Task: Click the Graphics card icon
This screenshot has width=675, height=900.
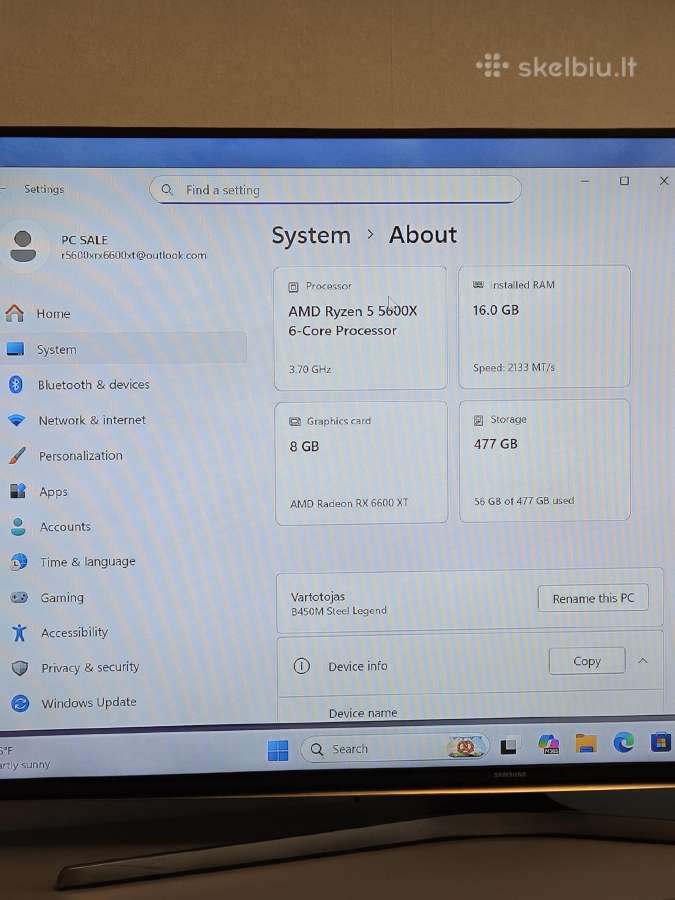Action: [x=295, y=422]
